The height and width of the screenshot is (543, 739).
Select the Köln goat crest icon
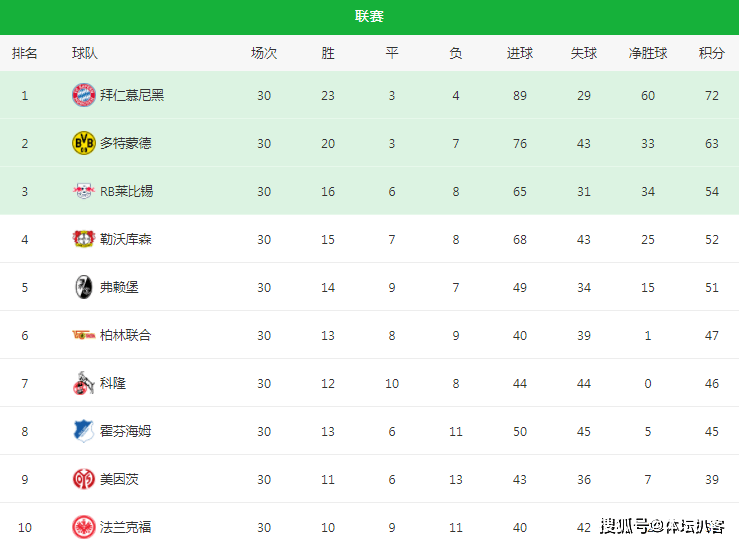coord(83,383)
